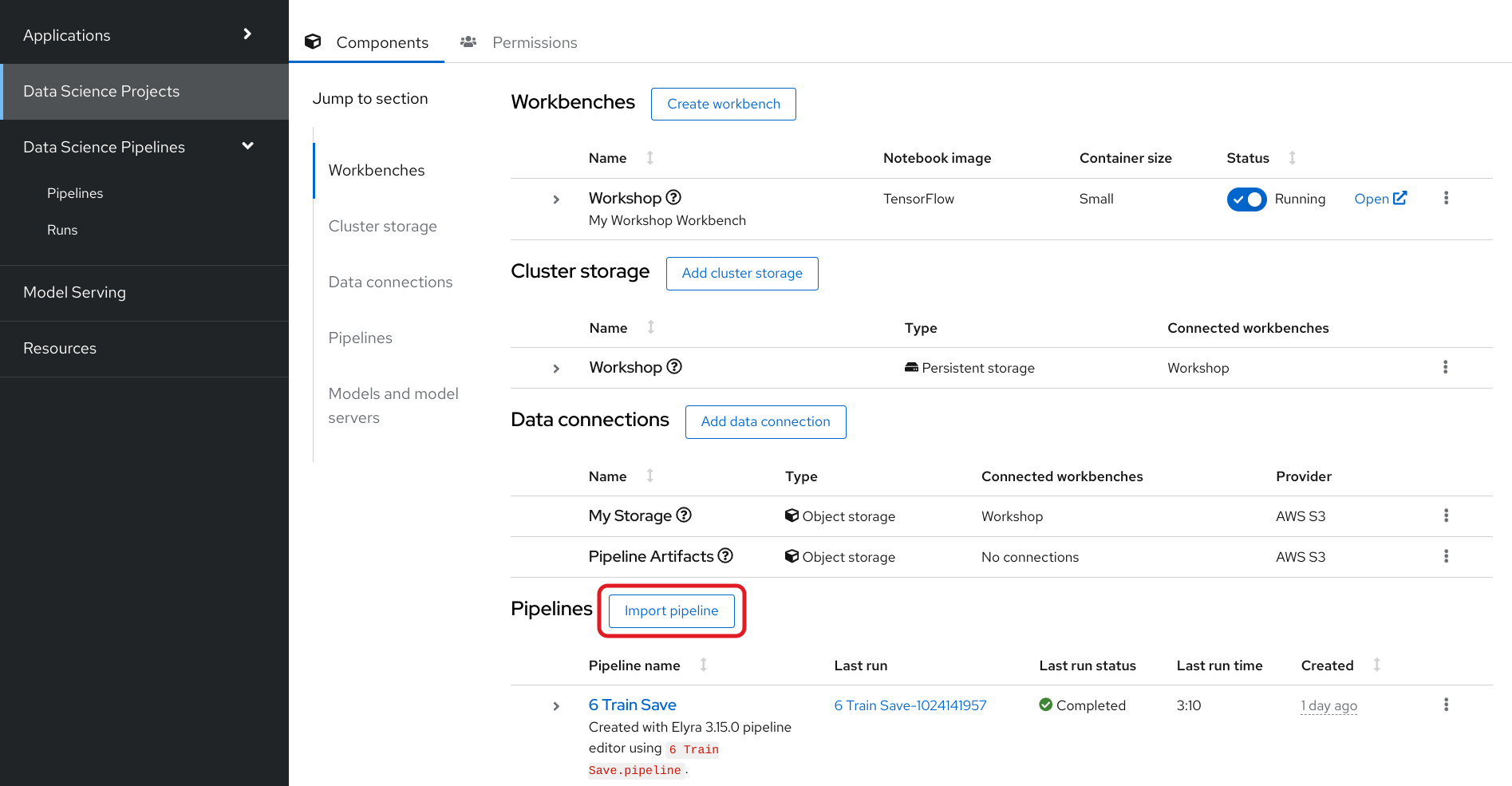
Task: Open kebab menu for Workshop cluster storage
Action: pos(1445,367)
